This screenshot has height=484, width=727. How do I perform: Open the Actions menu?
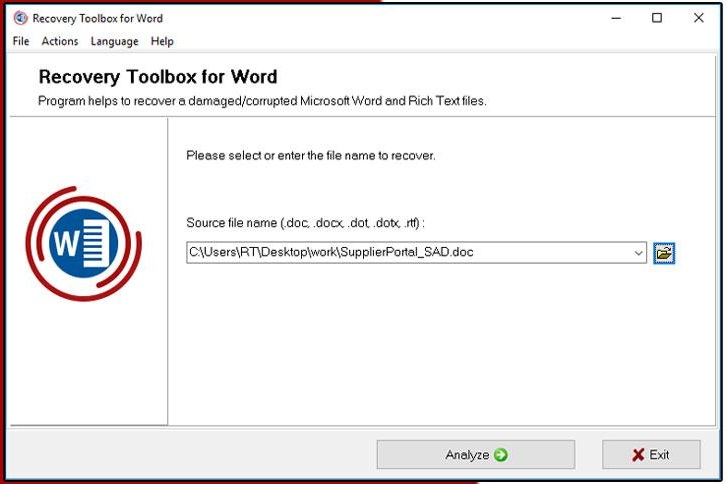60,41
